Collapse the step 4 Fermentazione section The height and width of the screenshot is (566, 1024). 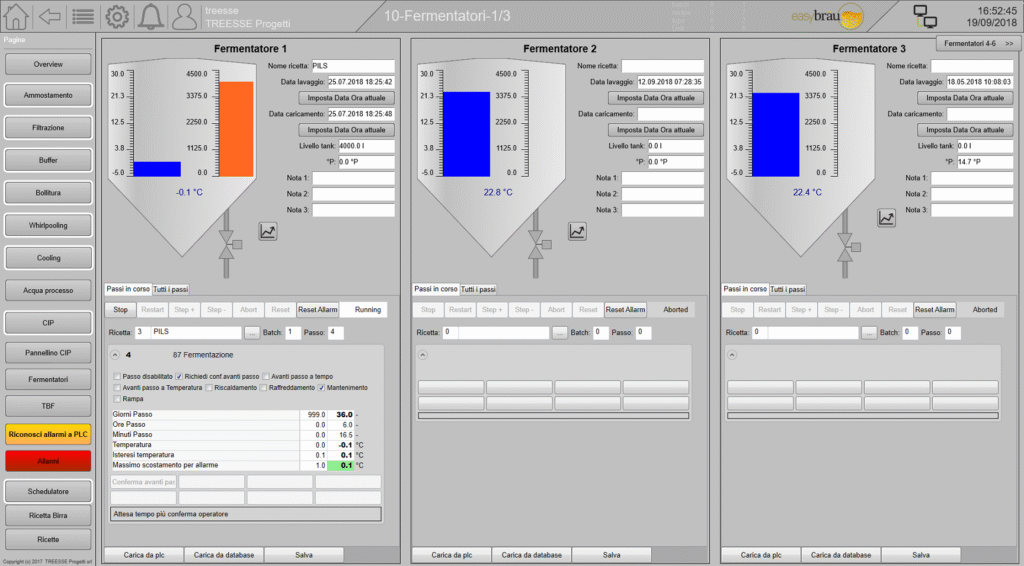click(x=115, y=354)
